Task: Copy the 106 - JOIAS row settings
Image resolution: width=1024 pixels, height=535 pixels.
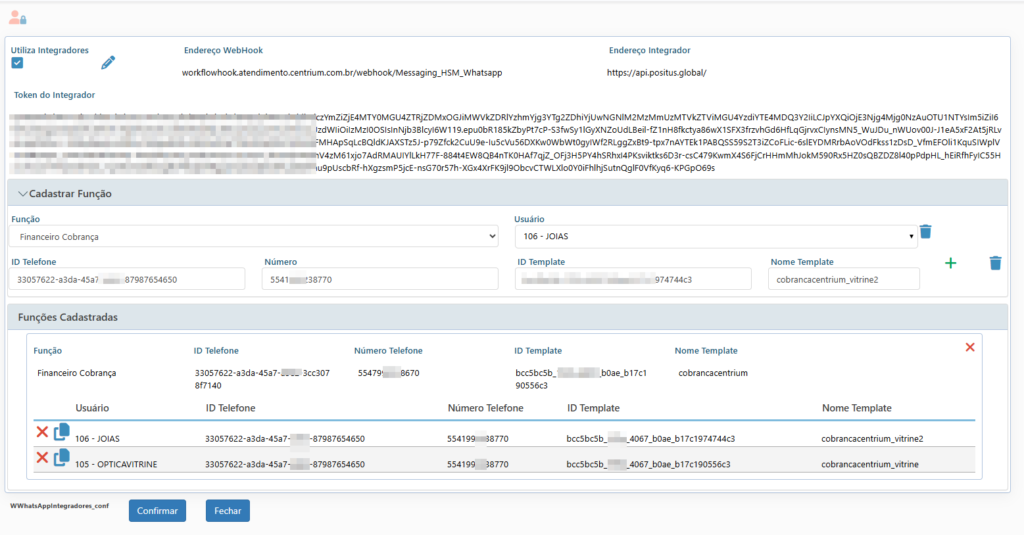Action: point(61,432)
